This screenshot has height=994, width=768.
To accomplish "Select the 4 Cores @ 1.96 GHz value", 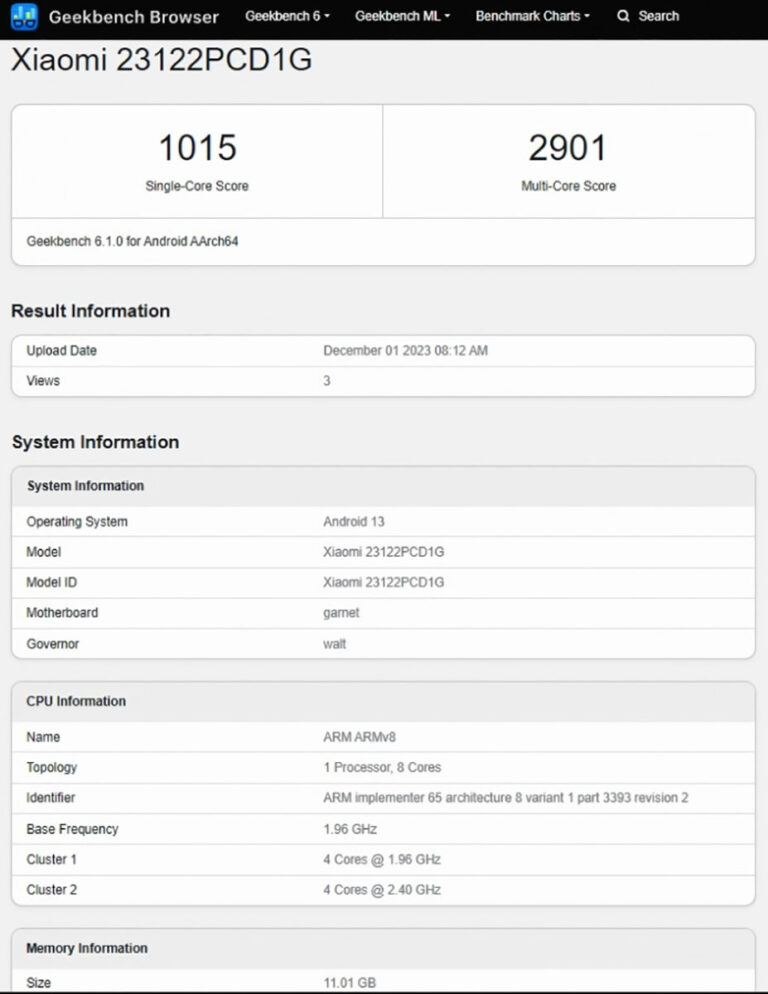I will pyautogui.click(x=382, y=860).
